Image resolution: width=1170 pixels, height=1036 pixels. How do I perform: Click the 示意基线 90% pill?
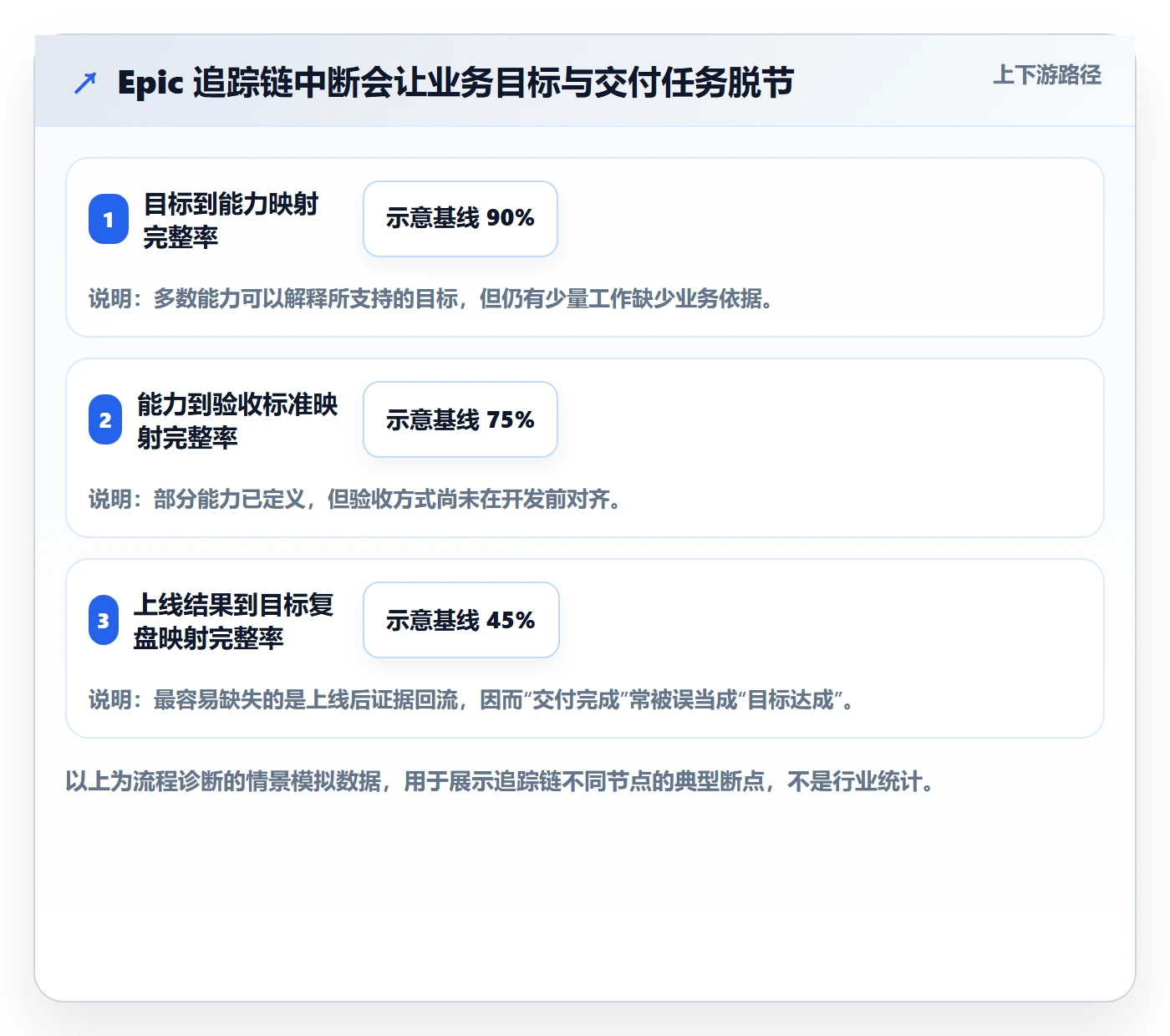point(460,219)
